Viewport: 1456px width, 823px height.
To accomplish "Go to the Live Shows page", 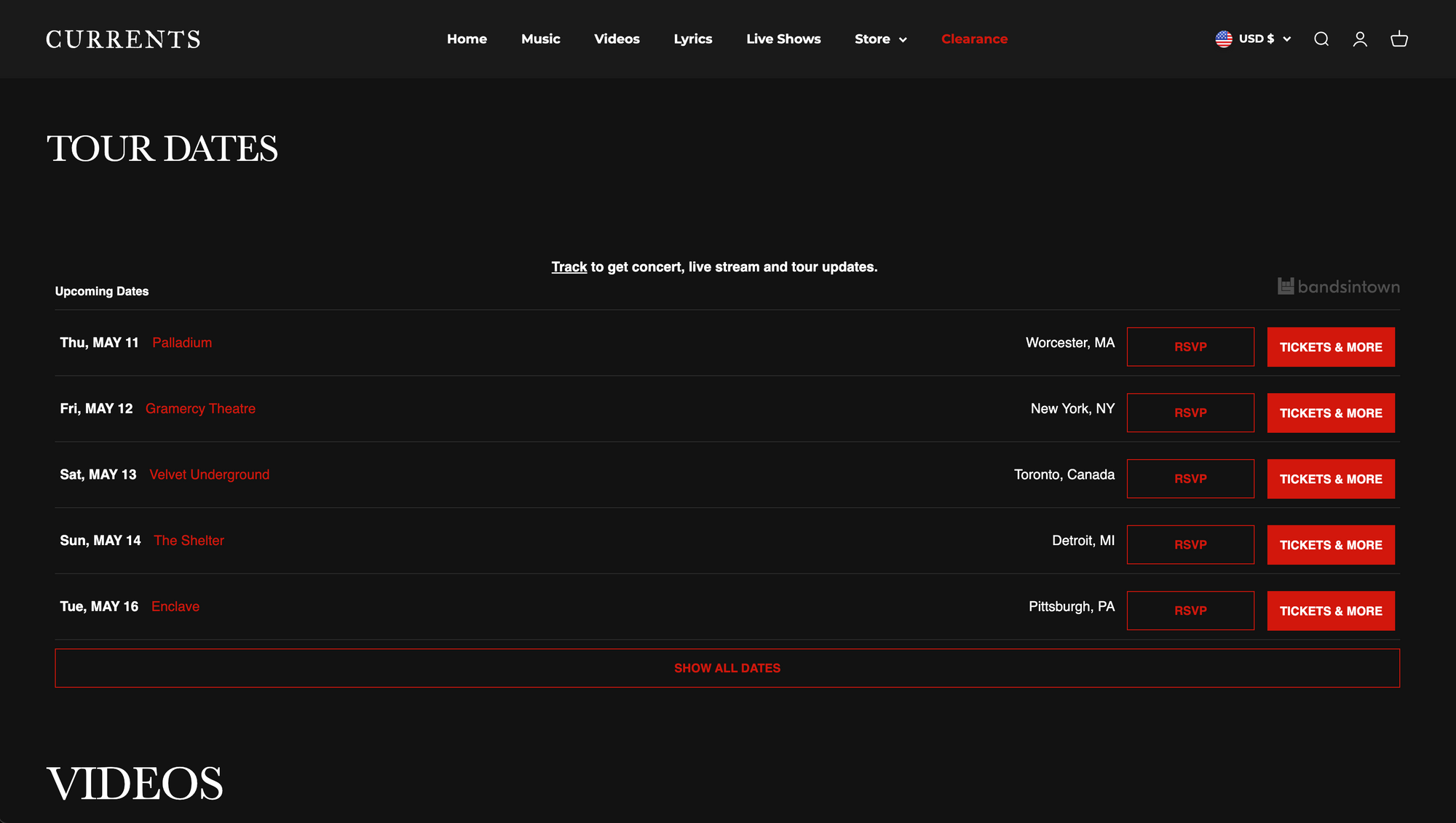I will 783,39.
